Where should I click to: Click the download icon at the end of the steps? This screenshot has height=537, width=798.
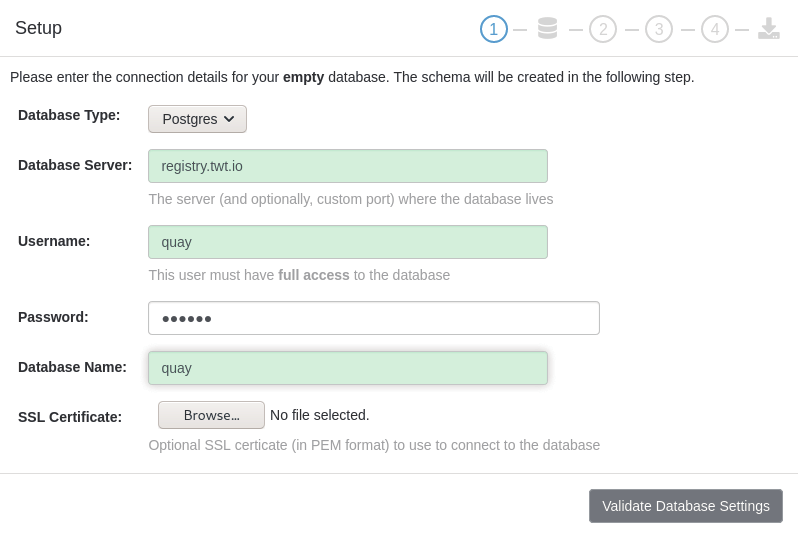click(x=768, y=28)
